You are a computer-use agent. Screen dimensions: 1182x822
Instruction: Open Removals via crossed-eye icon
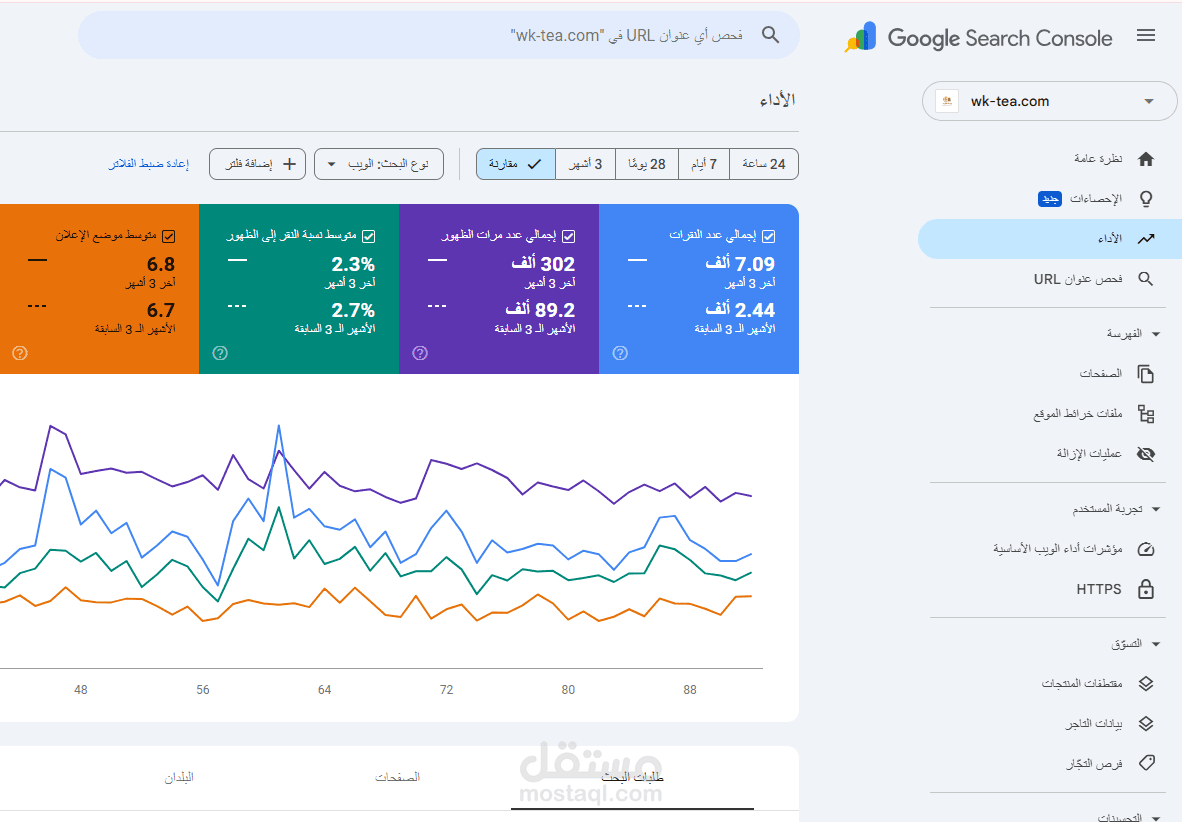[1146, 453]
